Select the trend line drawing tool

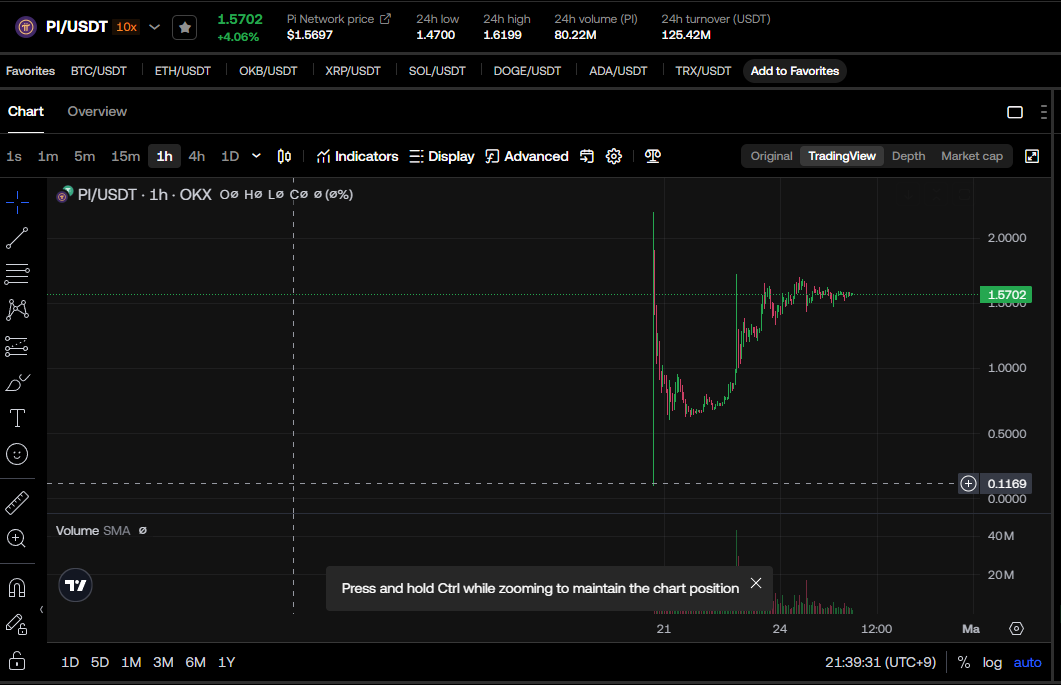pyautogui.click(x=17, y=238)
